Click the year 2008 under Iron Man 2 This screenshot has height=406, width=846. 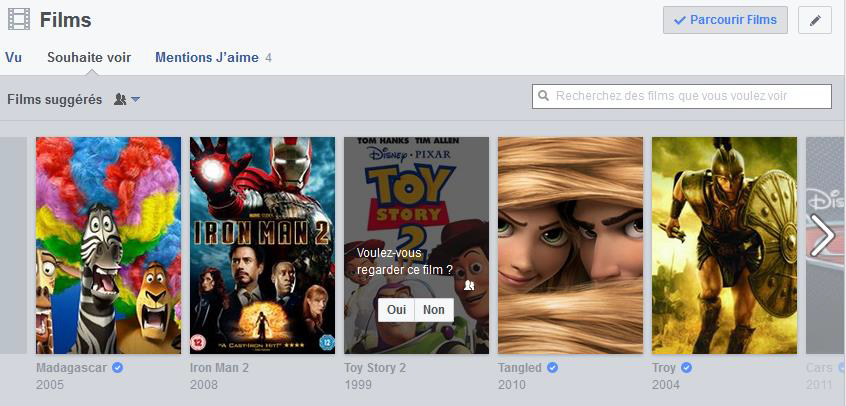click(x=204, y=385)
